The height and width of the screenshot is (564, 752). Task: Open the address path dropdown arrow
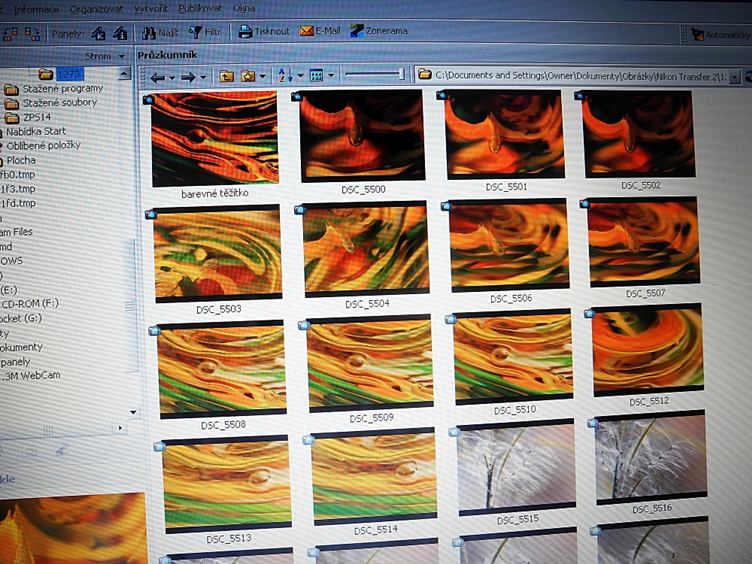734,78
